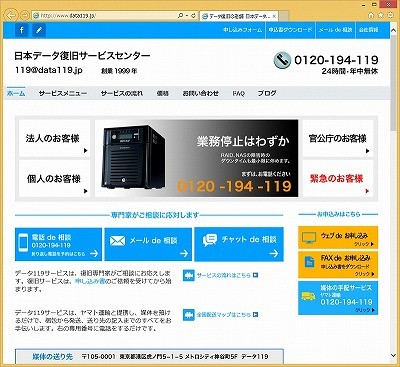
Task: Click site title 日本データ復旧サービスセンター
Action: 82,56
